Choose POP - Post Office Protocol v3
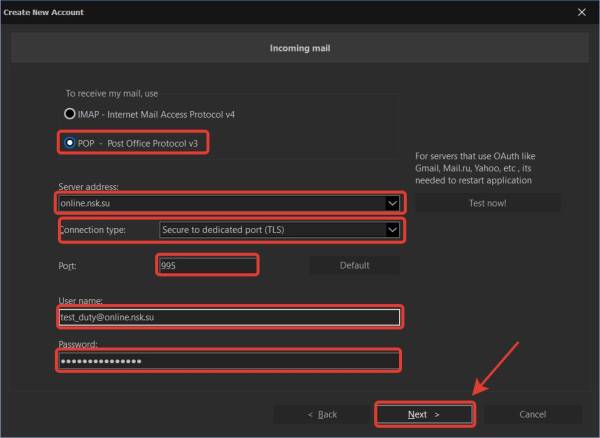 [x=70, y=143]
